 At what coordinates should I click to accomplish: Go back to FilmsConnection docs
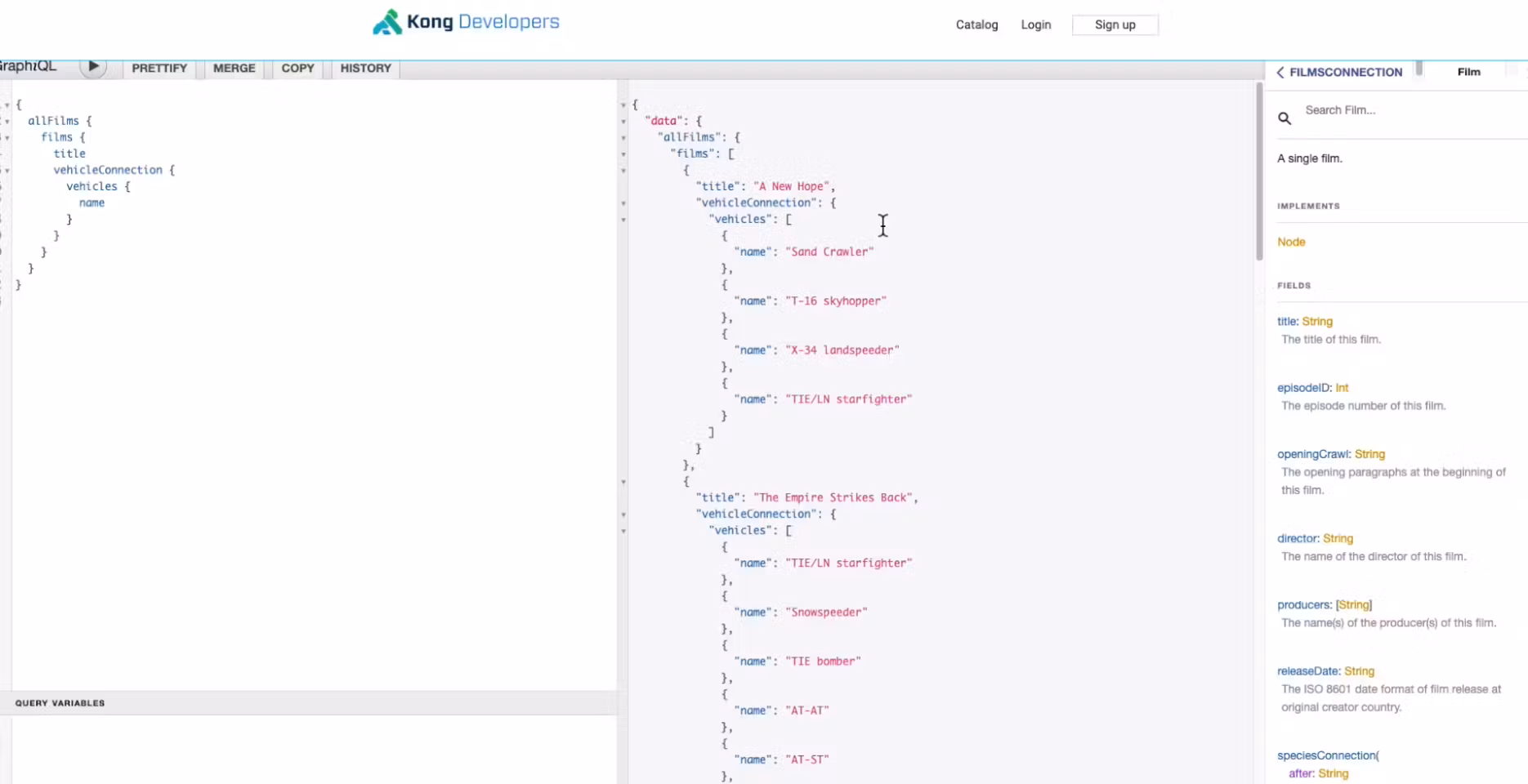click(1339, 72)
